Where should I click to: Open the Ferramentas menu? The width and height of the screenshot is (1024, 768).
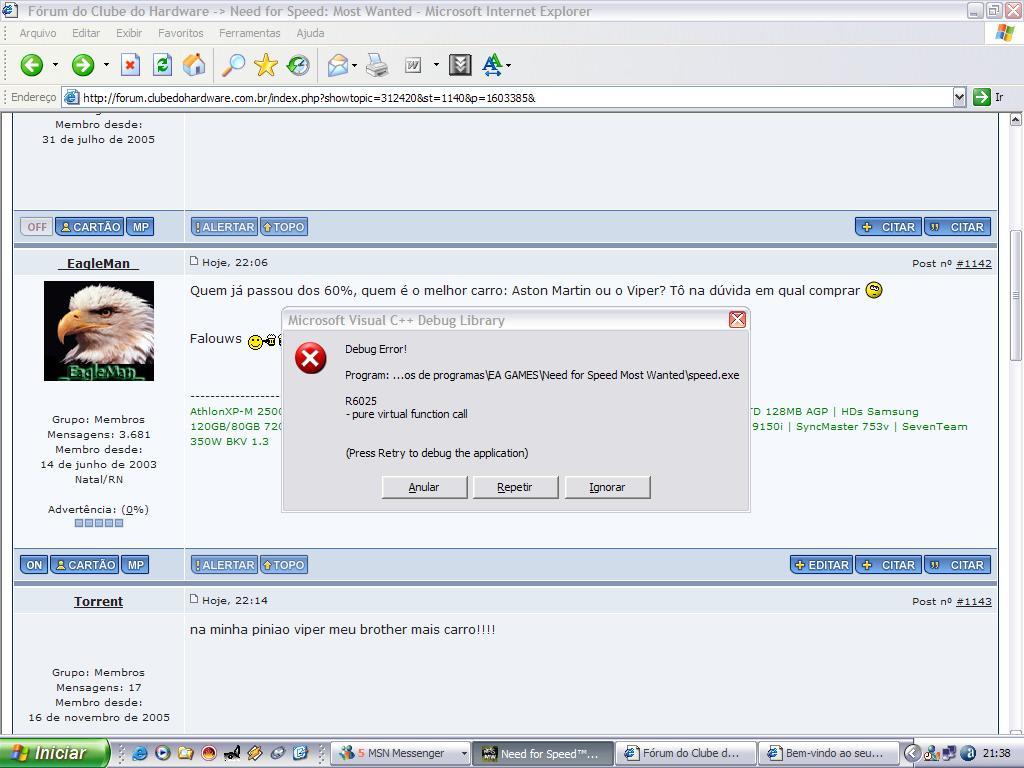click(249, 33)
